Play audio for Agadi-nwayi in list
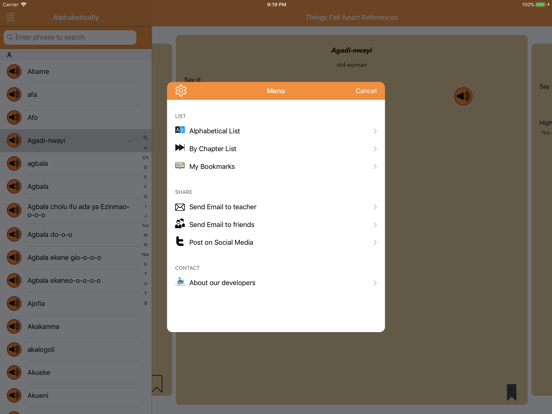Image resolution: width=552 pixels, height=414 pixels. click(14, 140)
